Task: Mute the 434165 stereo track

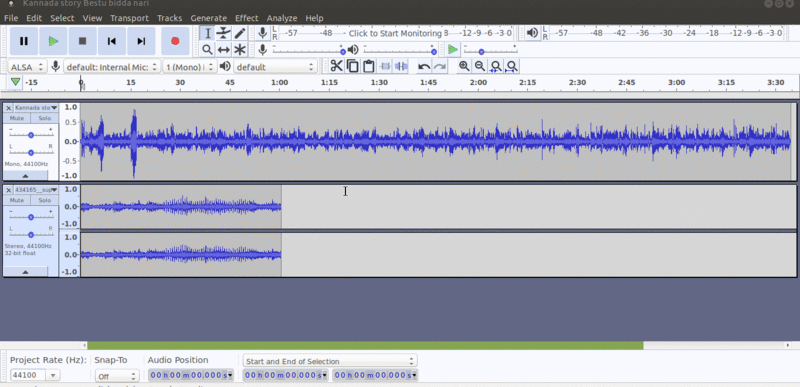Action: [17, 200]
